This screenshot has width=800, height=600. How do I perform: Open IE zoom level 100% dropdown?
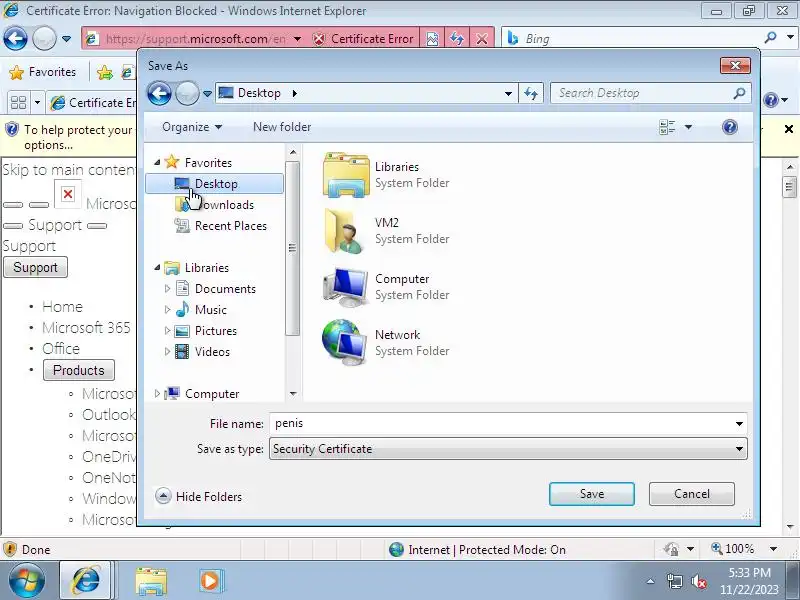tap(773, 549)
